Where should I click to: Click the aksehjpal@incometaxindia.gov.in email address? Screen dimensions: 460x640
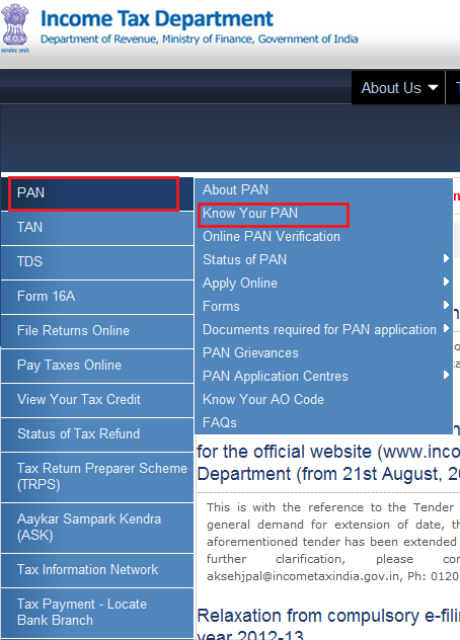tap(304, 576)
